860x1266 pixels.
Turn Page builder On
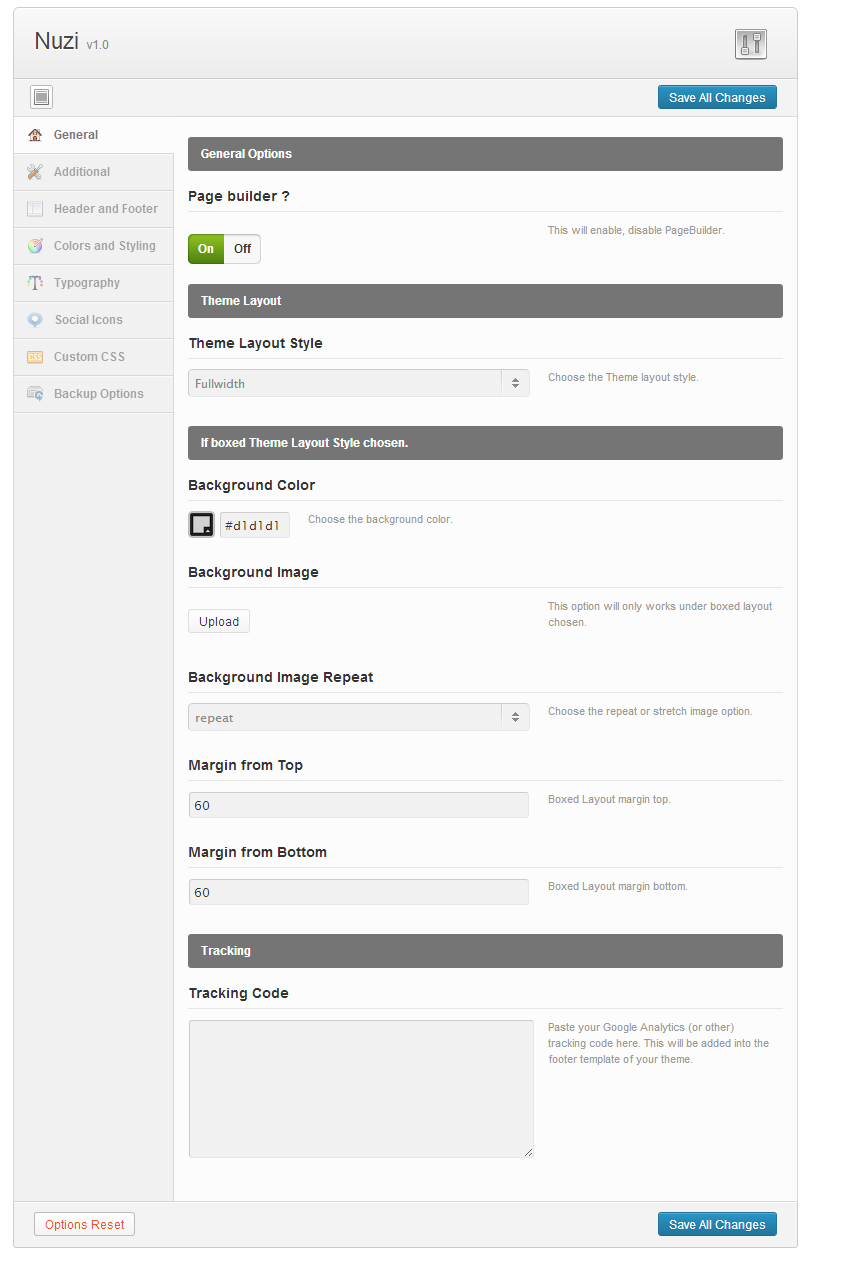coord(205,248)
